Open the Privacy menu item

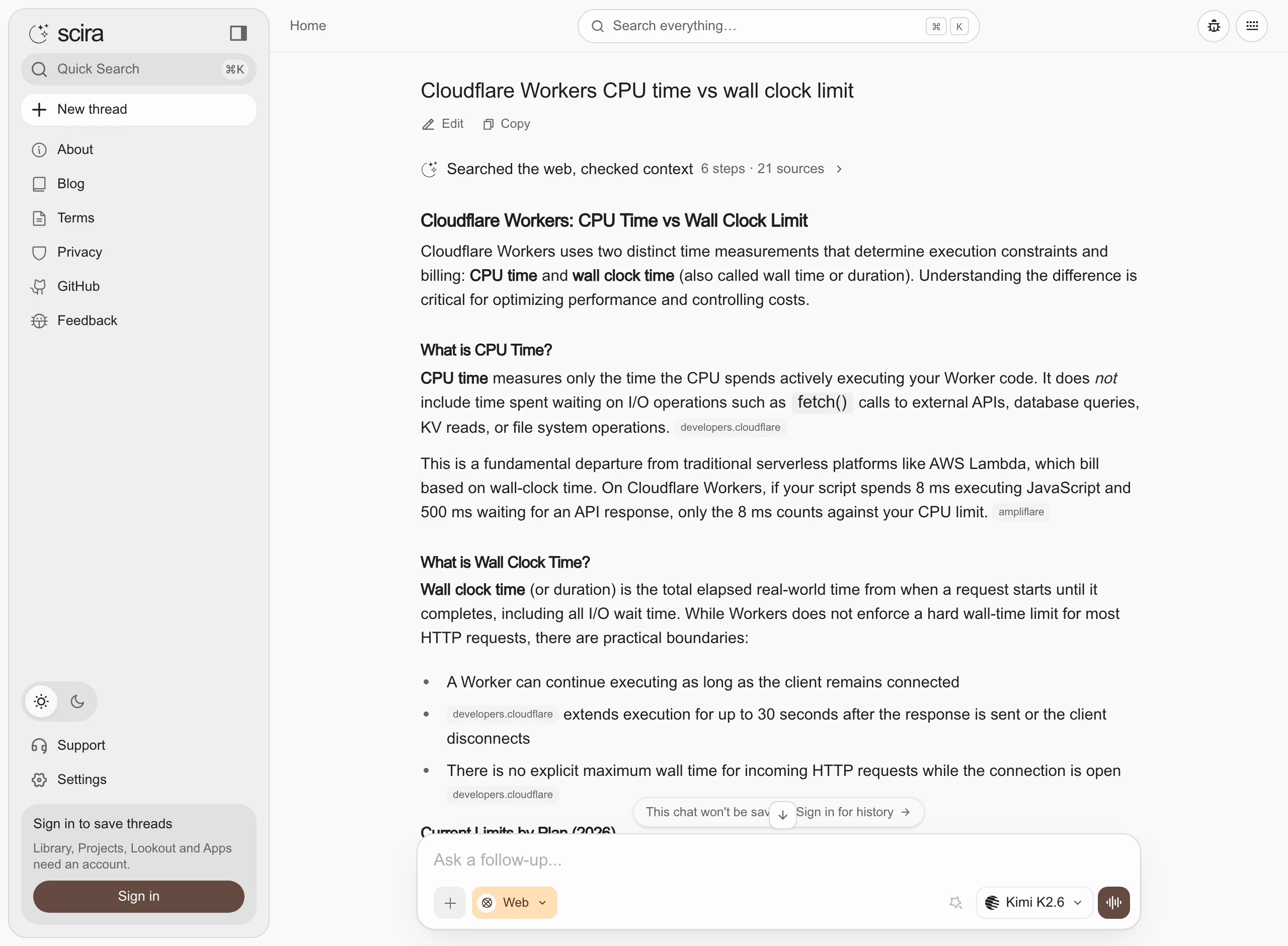(x=138, y=253)
